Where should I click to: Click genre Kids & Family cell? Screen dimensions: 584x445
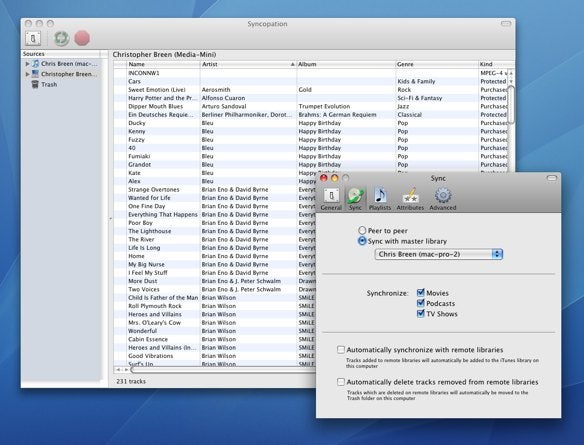(416, 81)
